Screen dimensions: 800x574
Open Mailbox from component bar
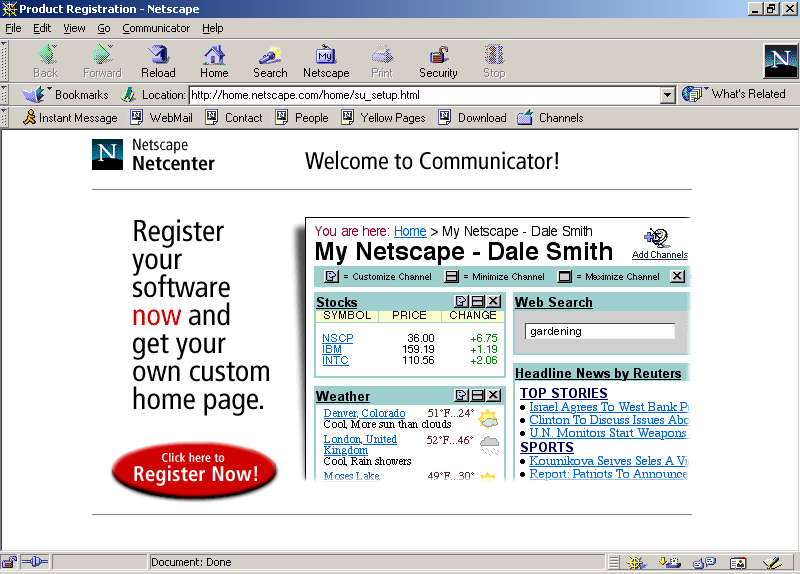670,563
